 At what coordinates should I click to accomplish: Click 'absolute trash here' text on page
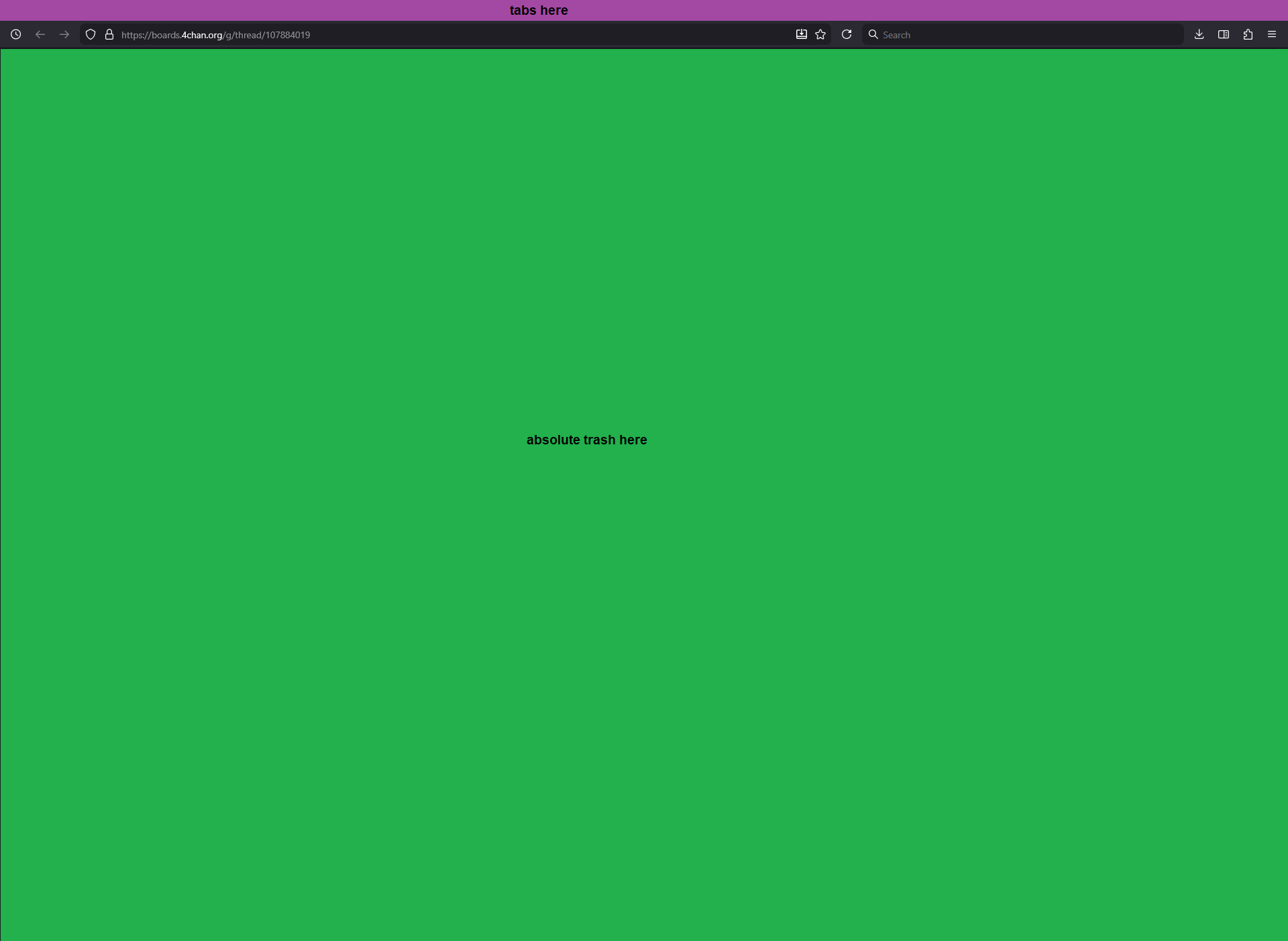click(x=586, y=440)
